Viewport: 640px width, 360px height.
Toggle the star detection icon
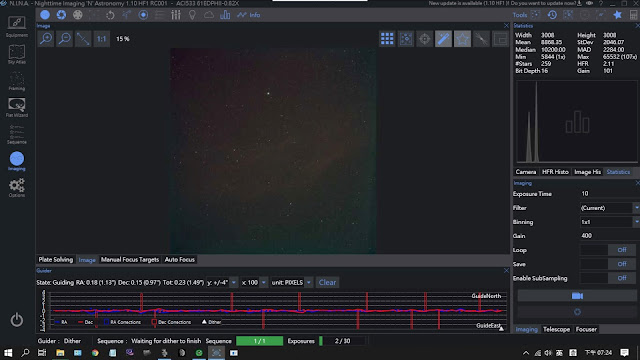[x=462, y=39]
